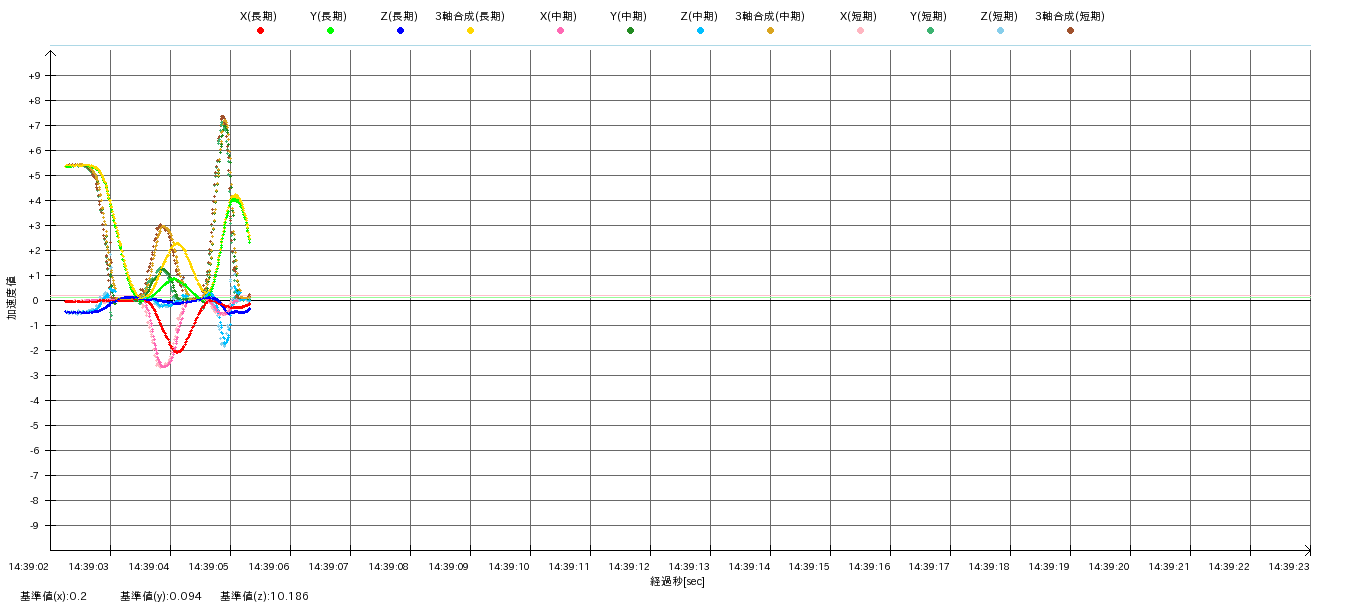
Task: Click the red X(長期) legend dot
Action: 260,31
